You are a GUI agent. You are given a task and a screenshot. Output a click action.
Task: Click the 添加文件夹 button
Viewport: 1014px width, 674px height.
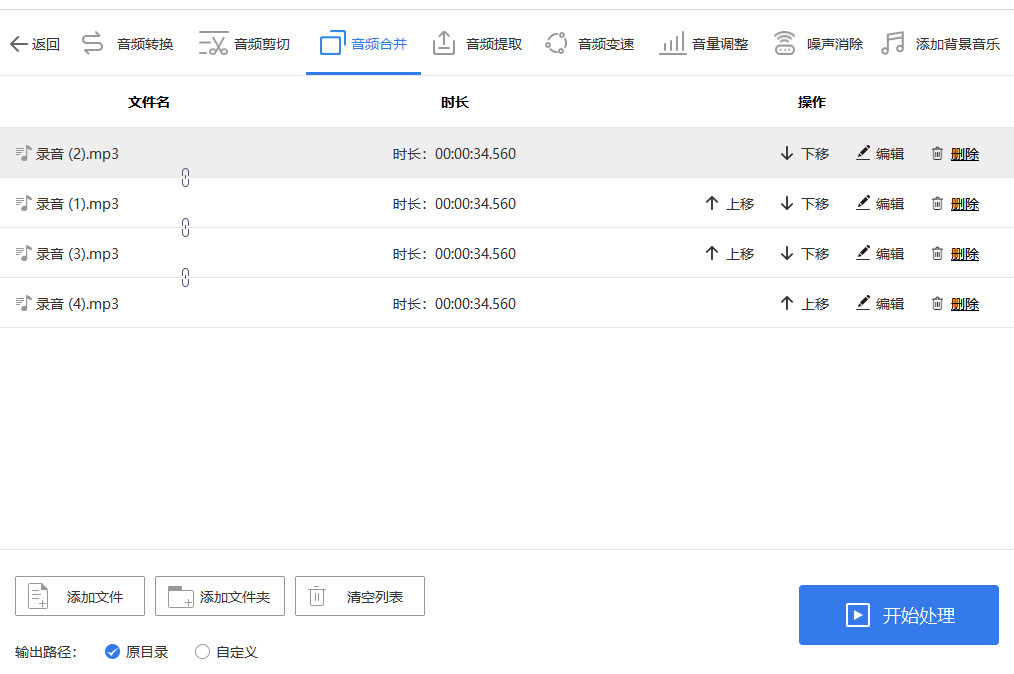click(x=220, y=597)
